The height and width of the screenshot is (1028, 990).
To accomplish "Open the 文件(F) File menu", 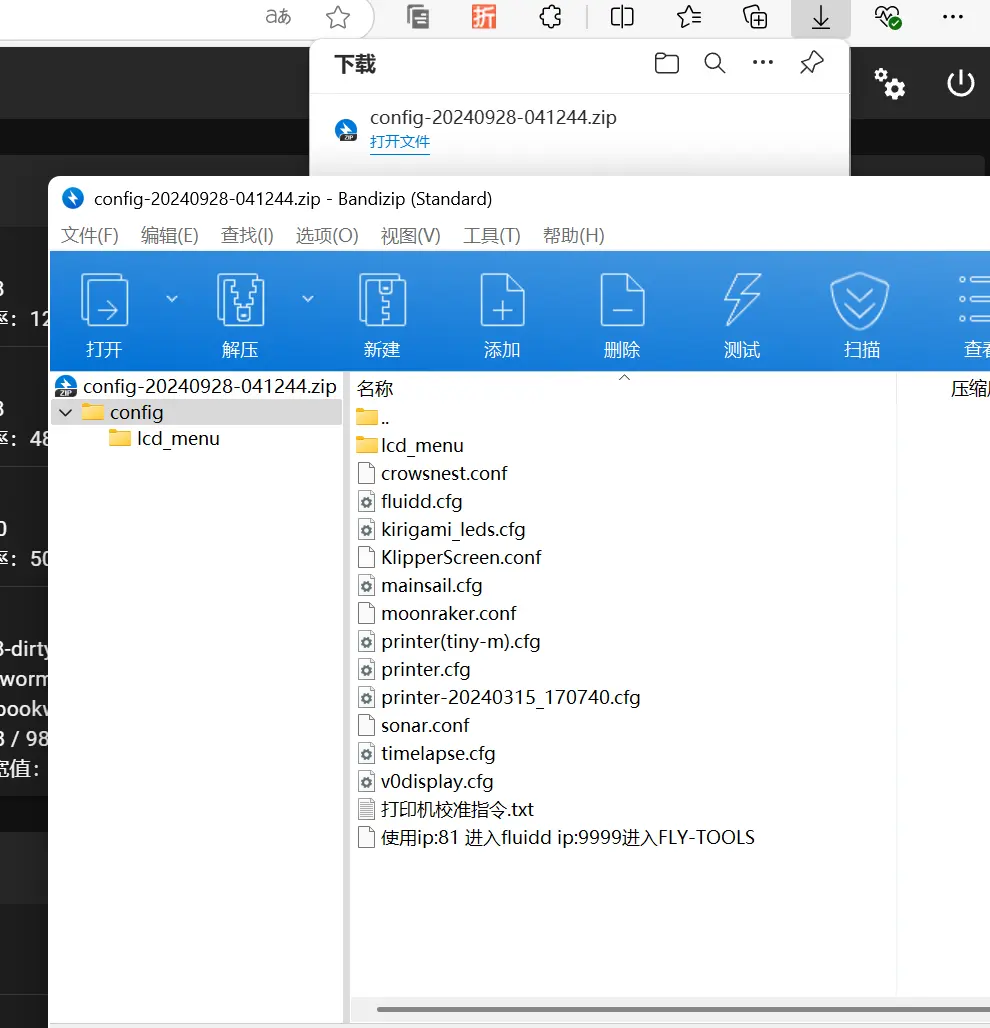I will 90,235.
